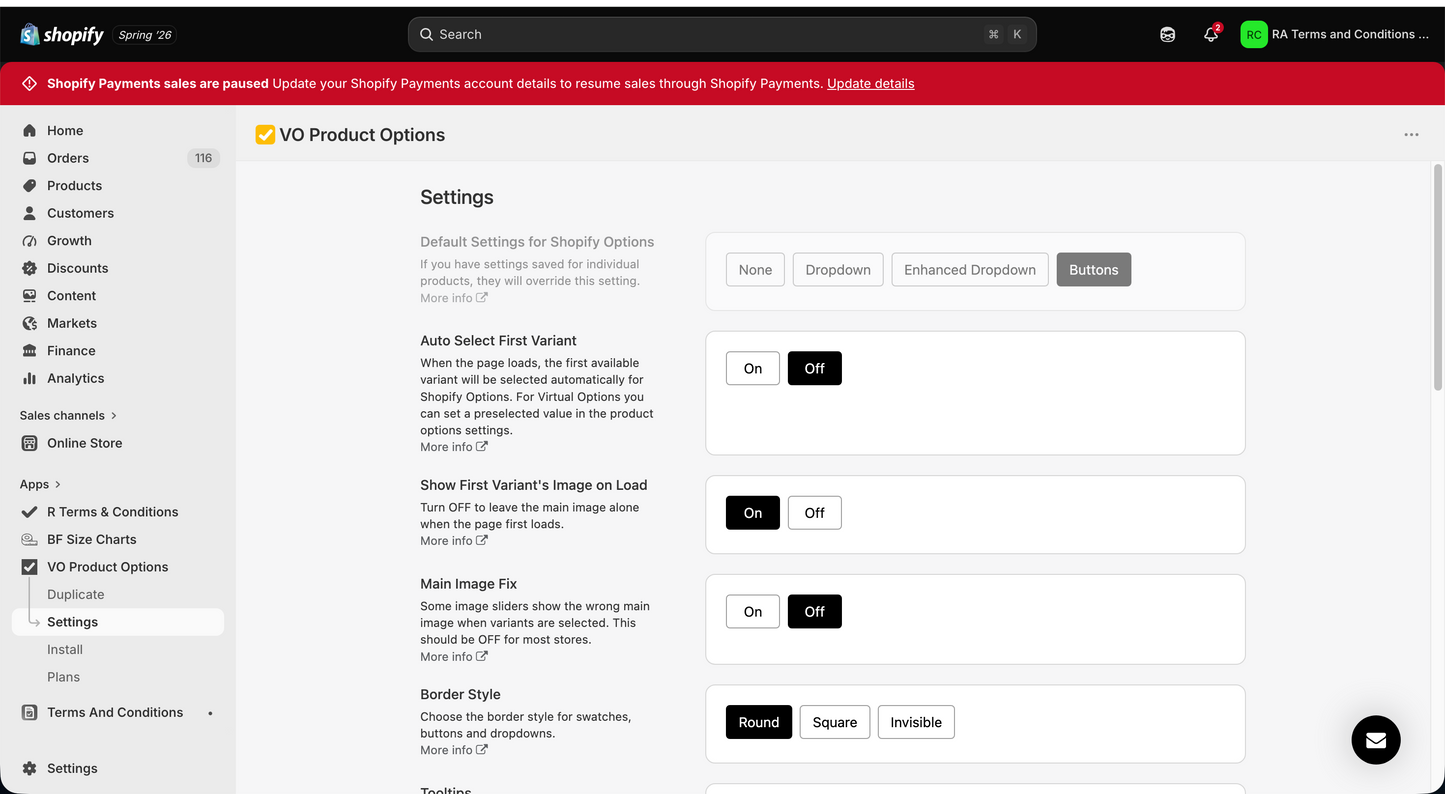Open the email chat bubble

[x=1376, y=740]
